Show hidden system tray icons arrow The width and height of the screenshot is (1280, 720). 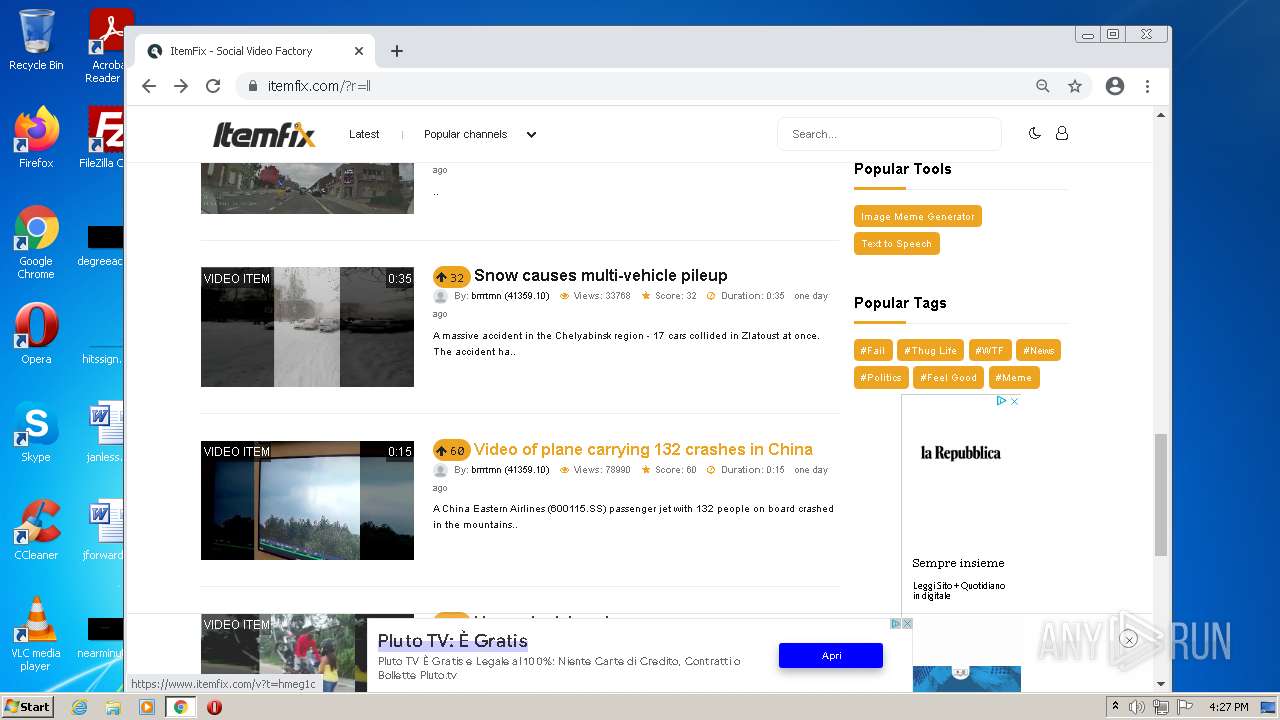point(1115,707)
